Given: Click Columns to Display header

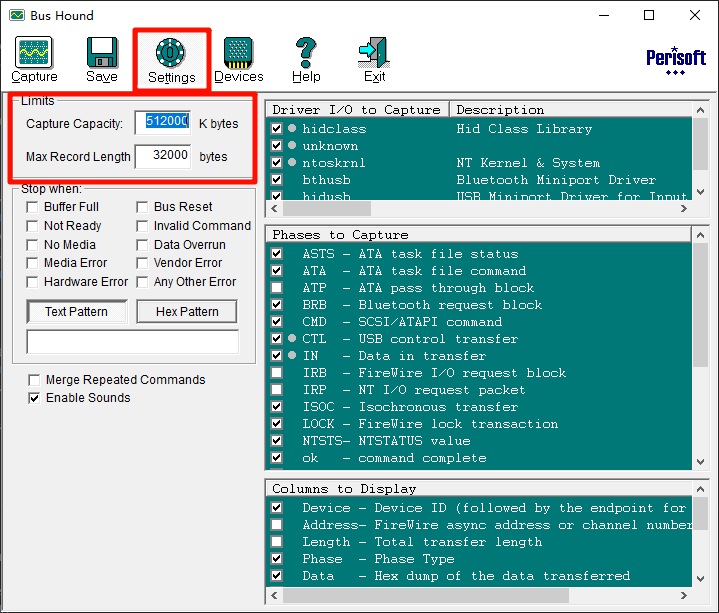Looking at the screenshot, I should (478, 489).
